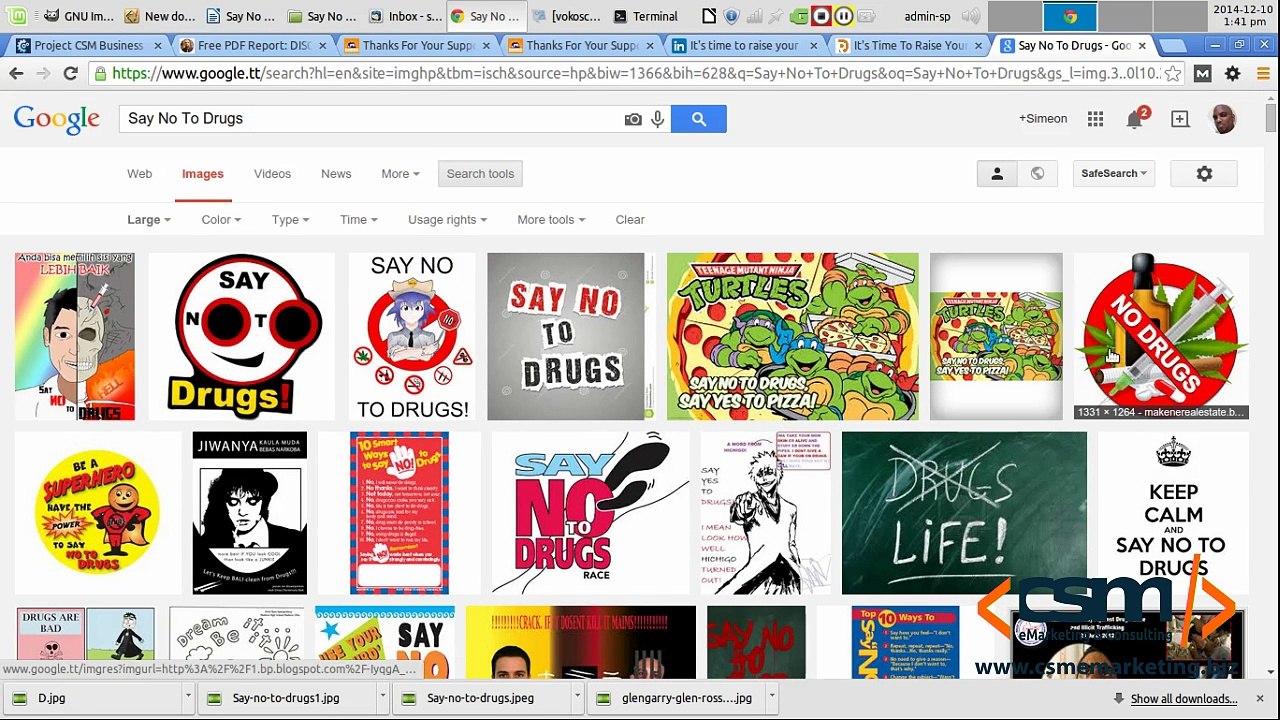Switch to News results tab

tap(336, 173)
